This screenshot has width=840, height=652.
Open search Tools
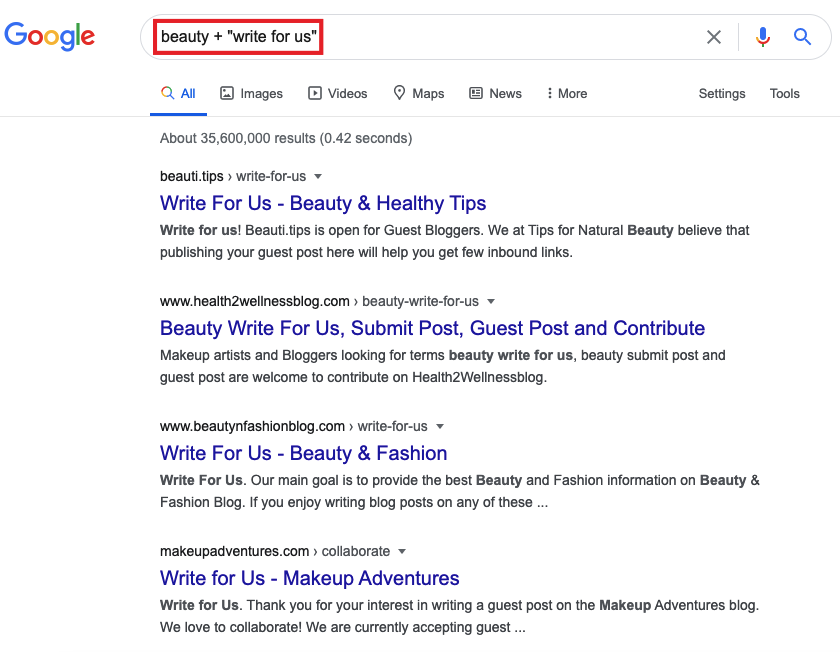tap(784, 93)
